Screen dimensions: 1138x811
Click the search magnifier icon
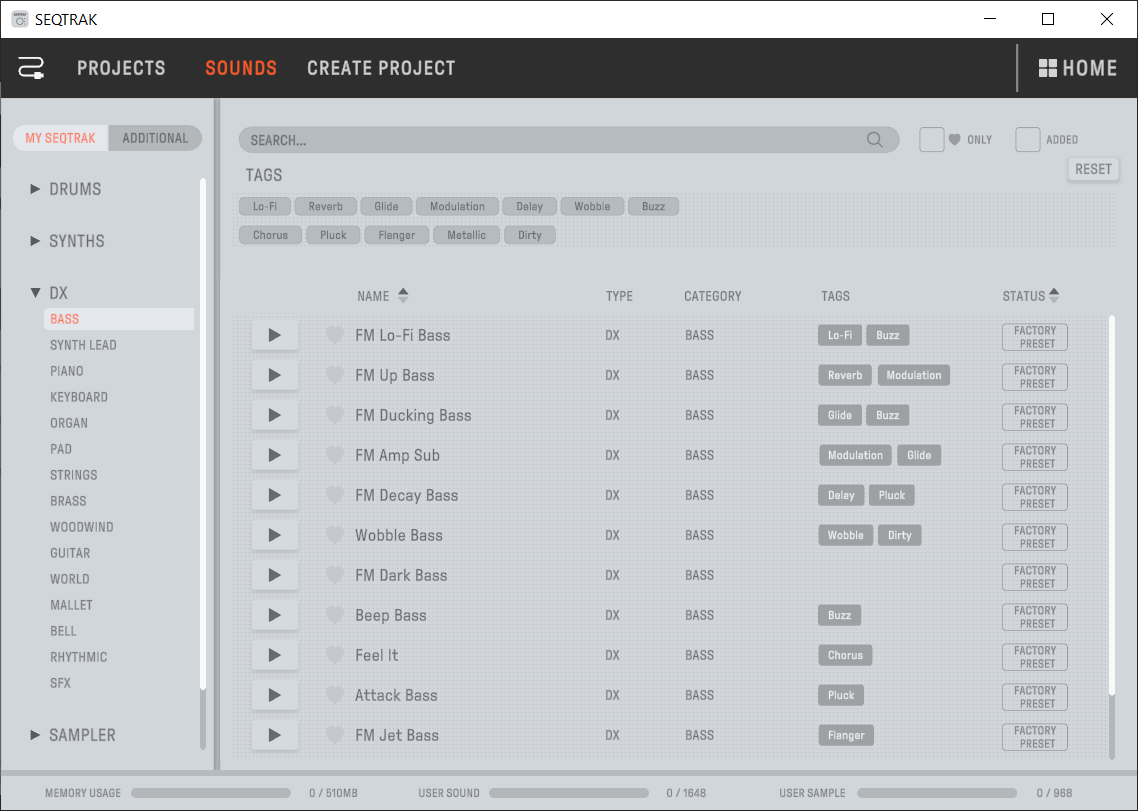[x=874, y=139]
